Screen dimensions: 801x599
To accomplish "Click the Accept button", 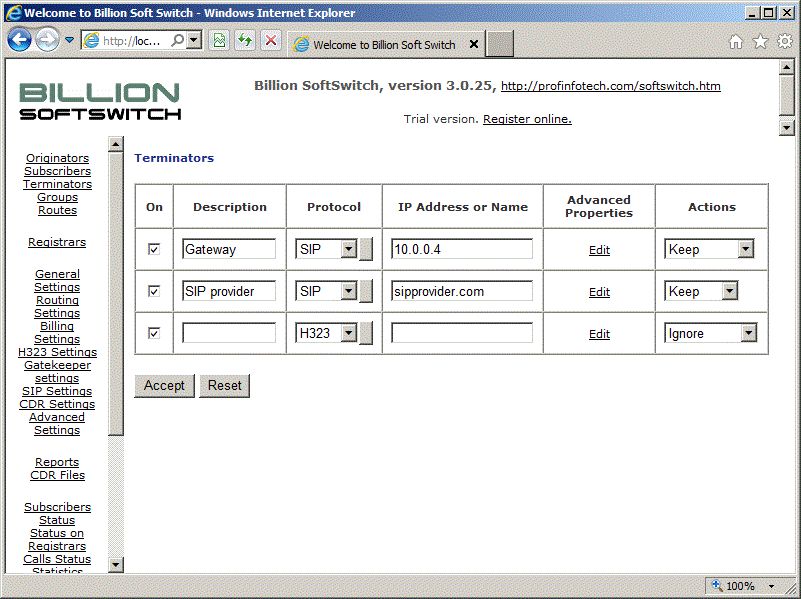I will (164, 386).
